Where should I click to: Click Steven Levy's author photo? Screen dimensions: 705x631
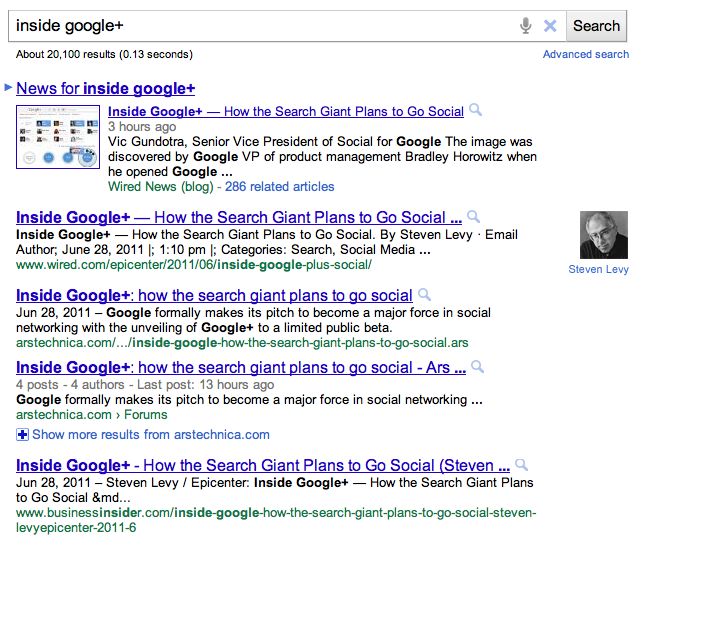pyautogui.click(x=604, y=235)
